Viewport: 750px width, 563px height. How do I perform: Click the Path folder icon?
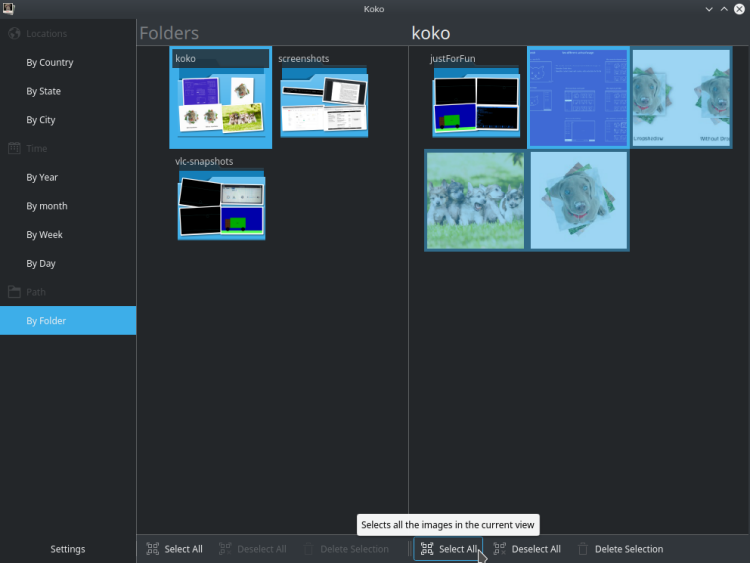tap(14, 292)
